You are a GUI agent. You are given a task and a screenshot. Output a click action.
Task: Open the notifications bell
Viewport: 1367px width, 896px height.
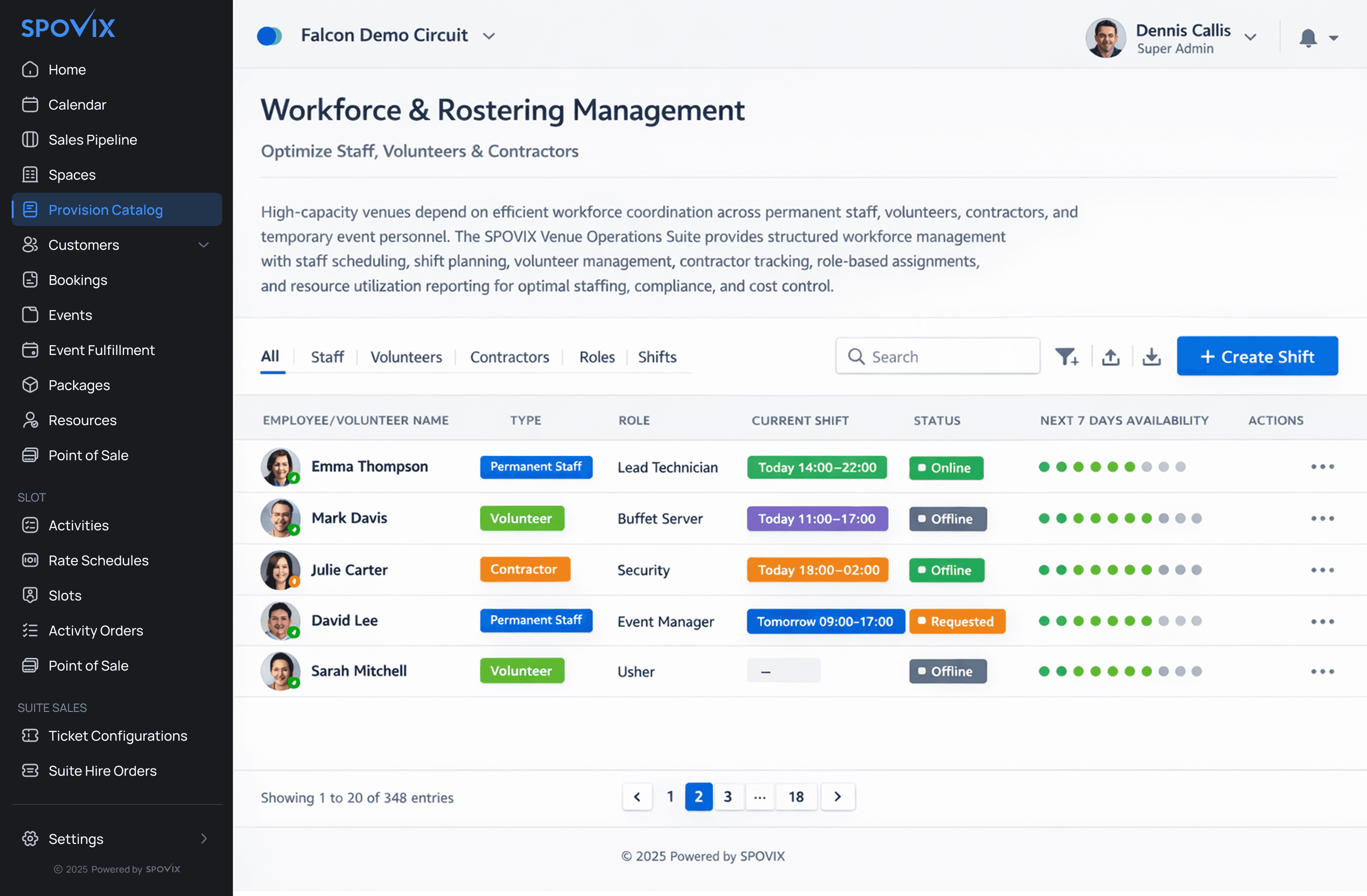click(1309, 37)
